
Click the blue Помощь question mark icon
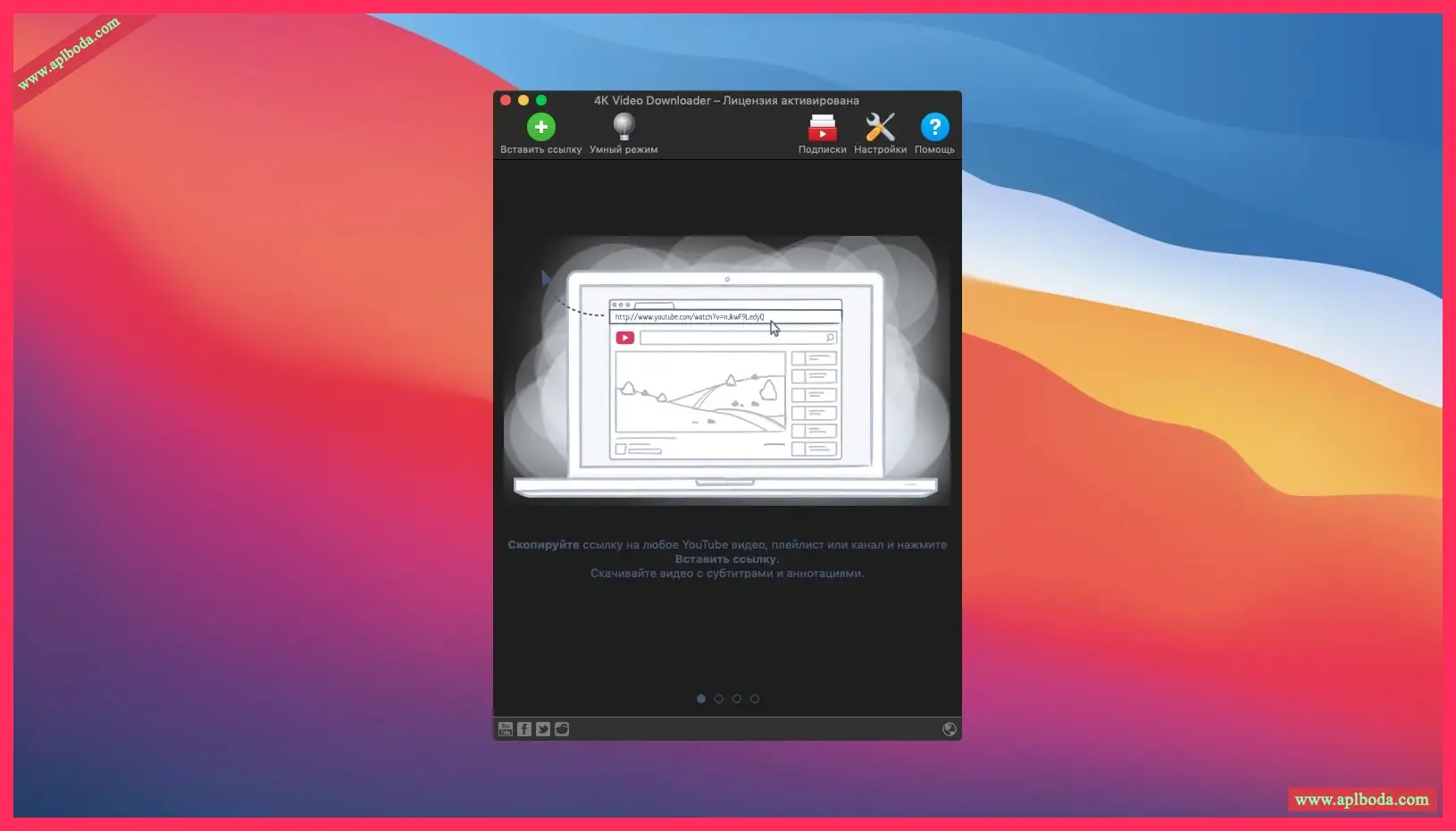(x=934, y=128)
